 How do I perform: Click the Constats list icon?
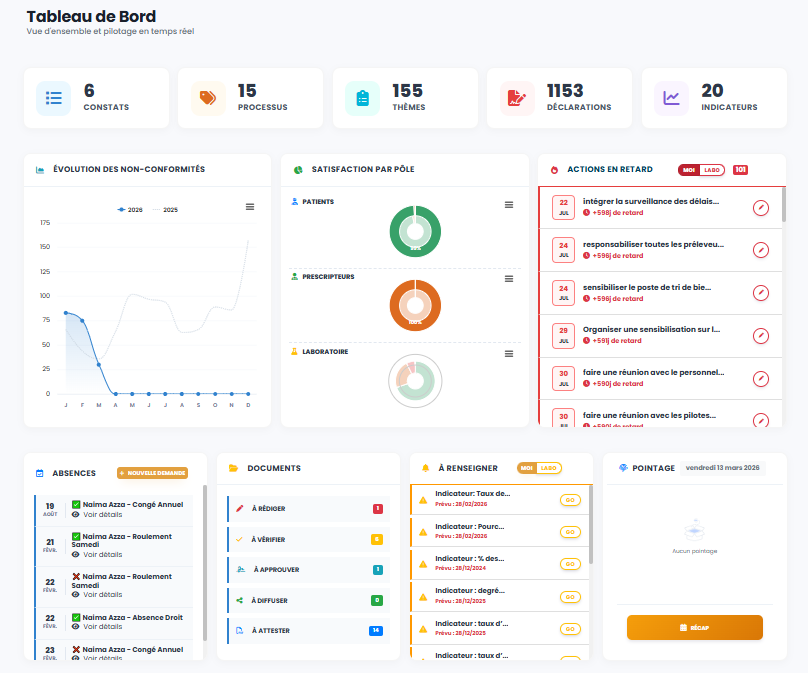click(x=54, y=98)
